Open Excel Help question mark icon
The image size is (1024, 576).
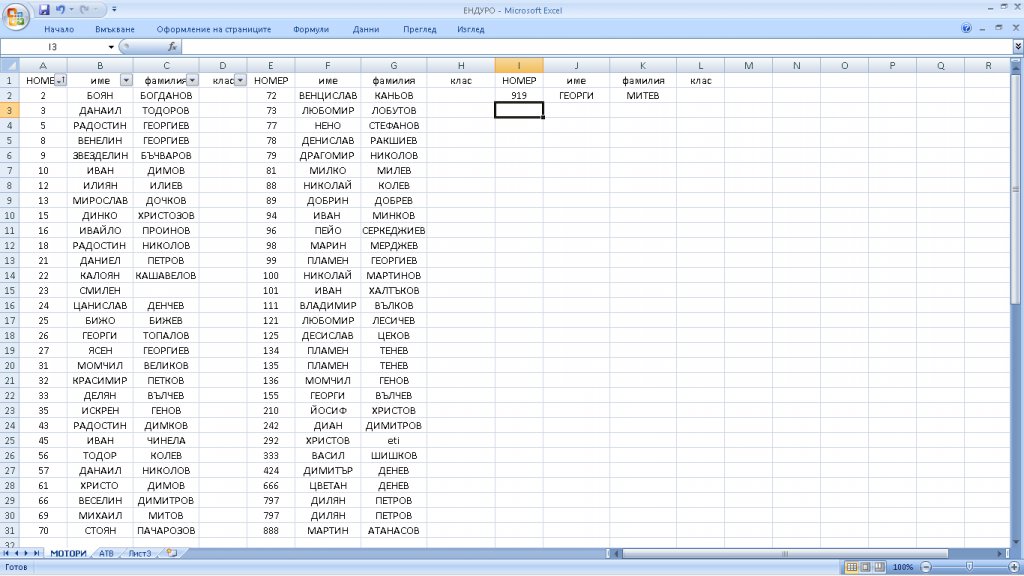(966, 29)
